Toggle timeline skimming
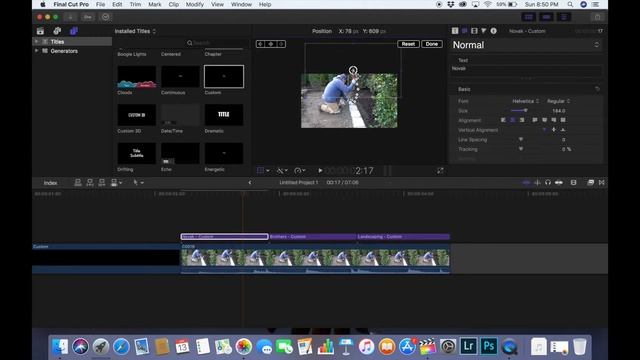Viewport: 640px width, 360px height. click(527, 182)
